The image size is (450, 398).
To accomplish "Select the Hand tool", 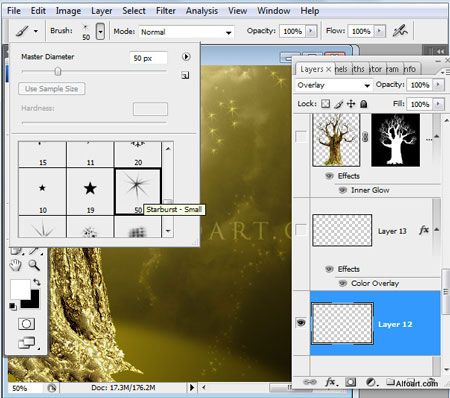I will click(x=15, y=265).
